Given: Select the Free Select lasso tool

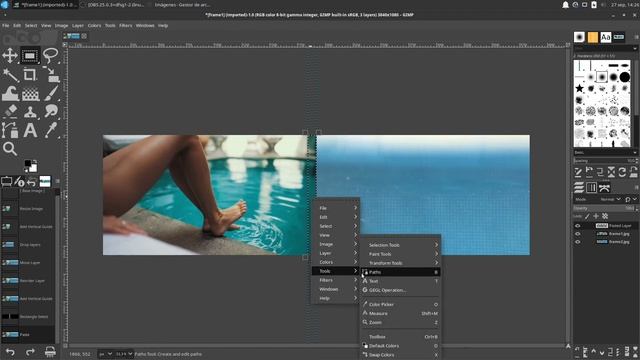Looking at the screenshot, I should tap(51, 56).
